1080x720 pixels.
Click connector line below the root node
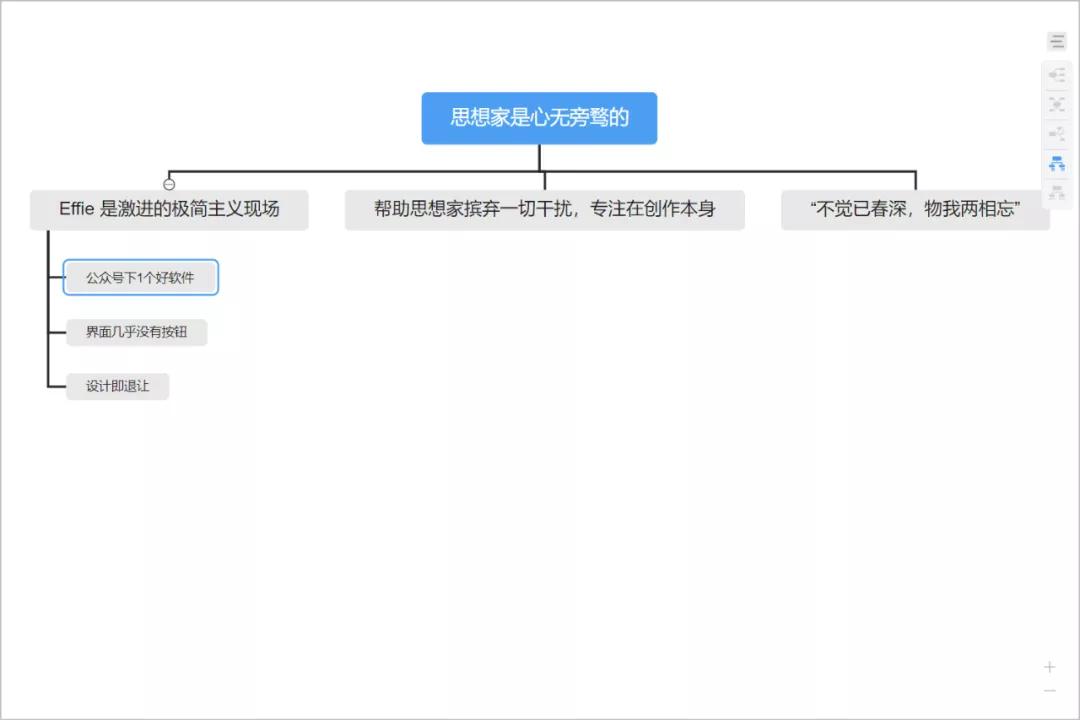click(x=539, y=157)
